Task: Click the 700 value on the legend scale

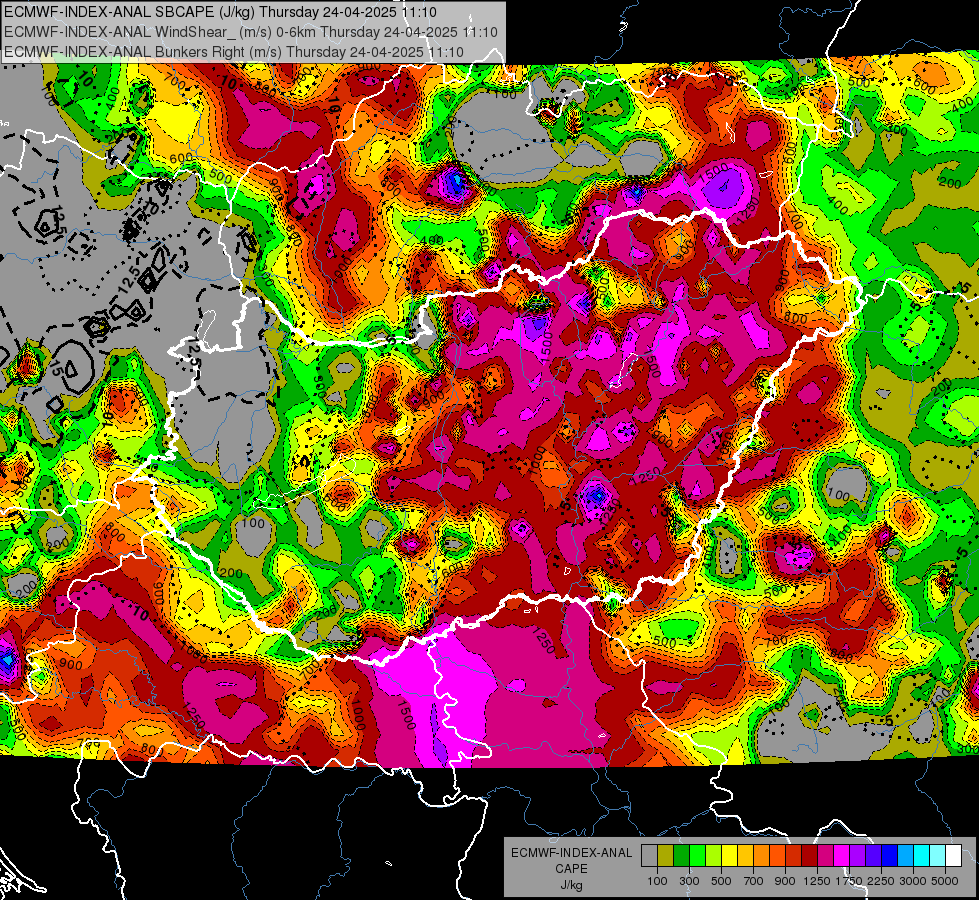Action: tap(754, 881)
